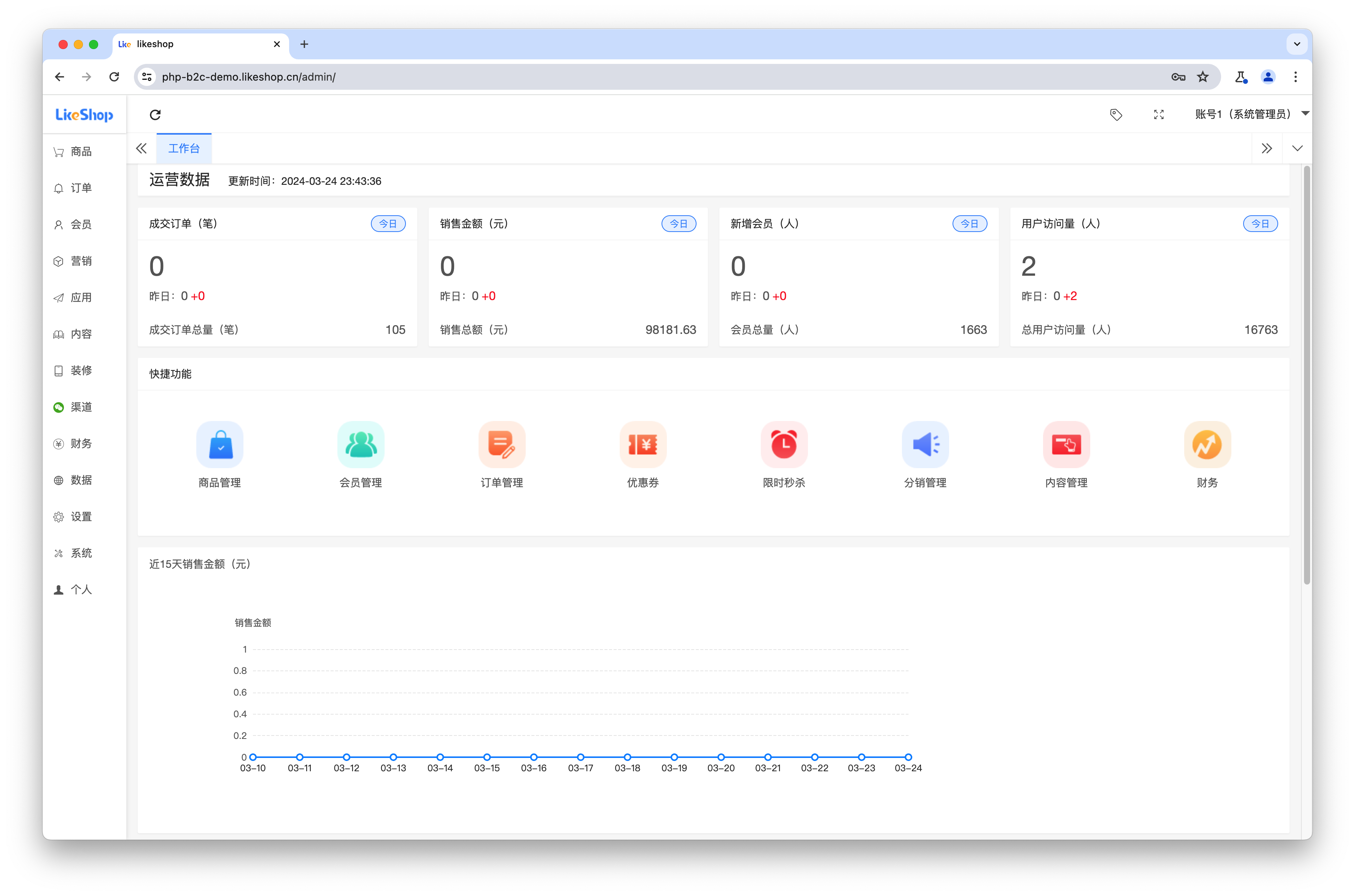Toggle fullscreen mode in header
Viewport: 1355px width, 896px height.
click(x=1158, y=115)
